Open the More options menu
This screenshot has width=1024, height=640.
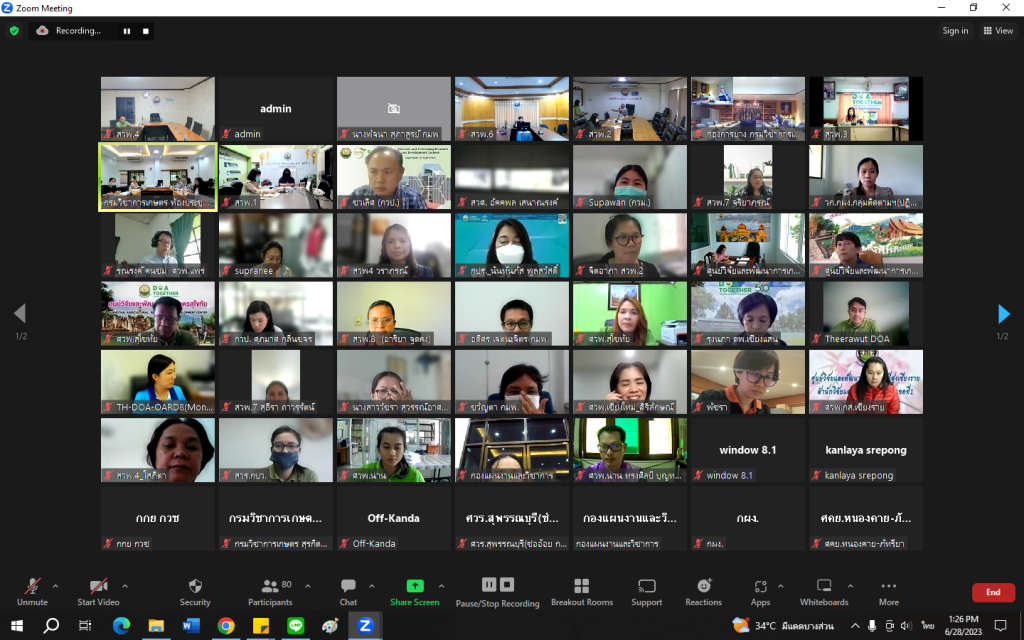point(889,592)
